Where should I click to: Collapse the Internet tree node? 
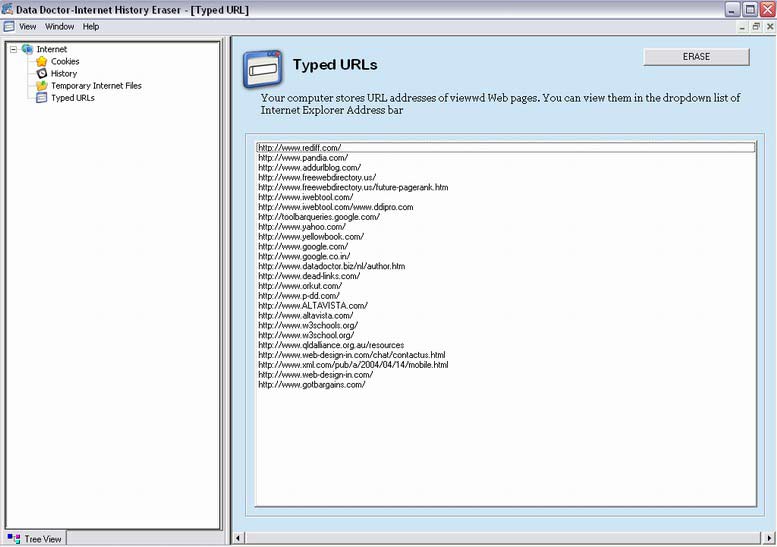(13, 49)
